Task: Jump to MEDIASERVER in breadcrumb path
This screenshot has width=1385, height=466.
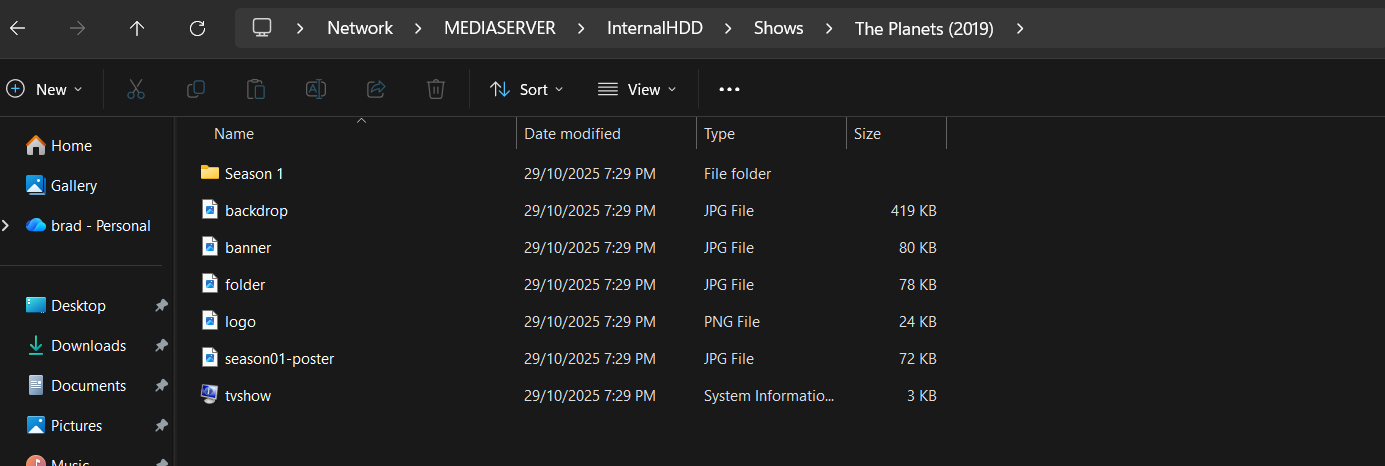Action: (x=500, y=28)
